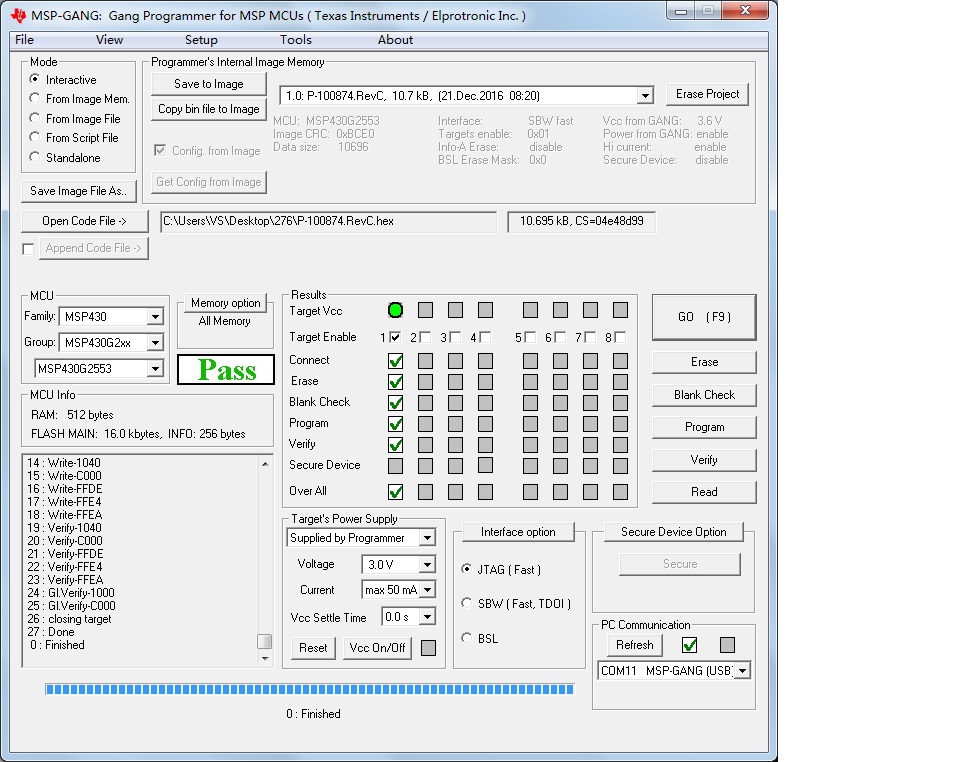Open the Current max 50 mA dropdown

(x=427, y=590)
